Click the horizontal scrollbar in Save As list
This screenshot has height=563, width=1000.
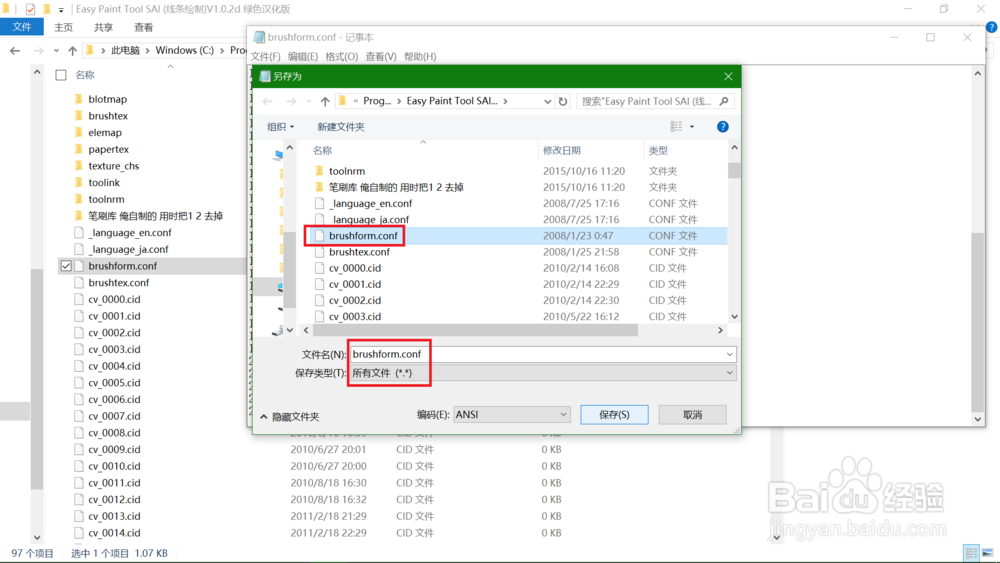point(475,330)
